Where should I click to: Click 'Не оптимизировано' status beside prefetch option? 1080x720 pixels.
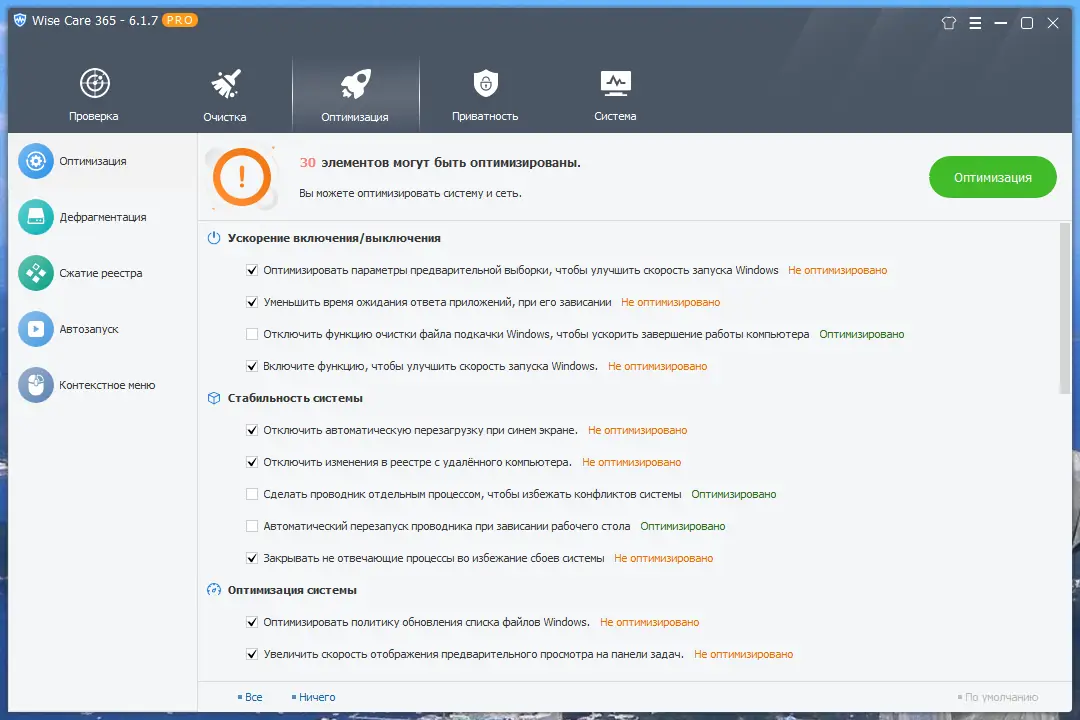pos(838,270)
